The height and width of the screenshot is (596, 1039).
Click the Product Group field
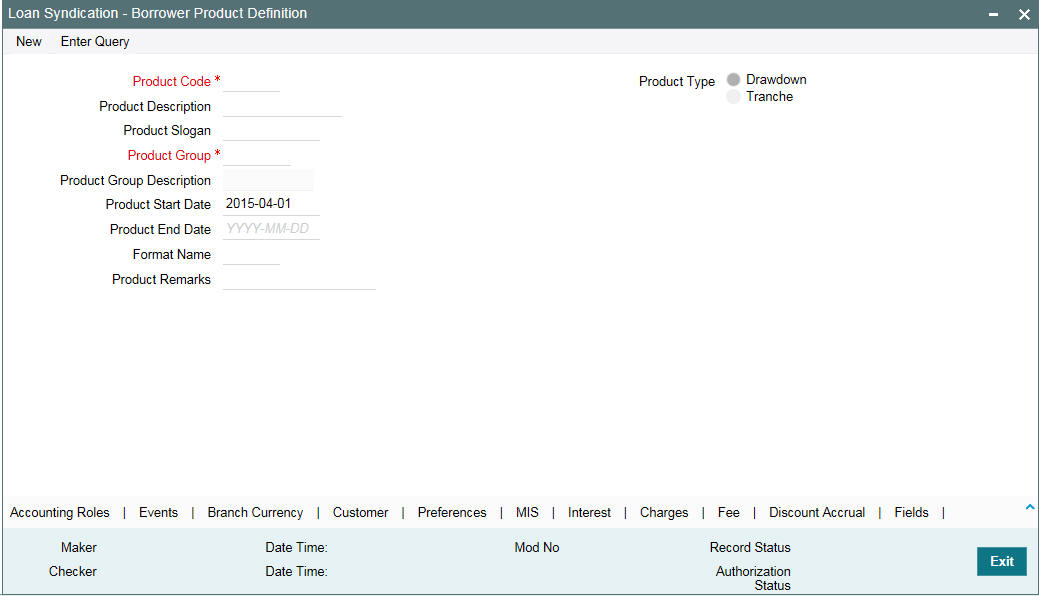[x=256, y=156]
